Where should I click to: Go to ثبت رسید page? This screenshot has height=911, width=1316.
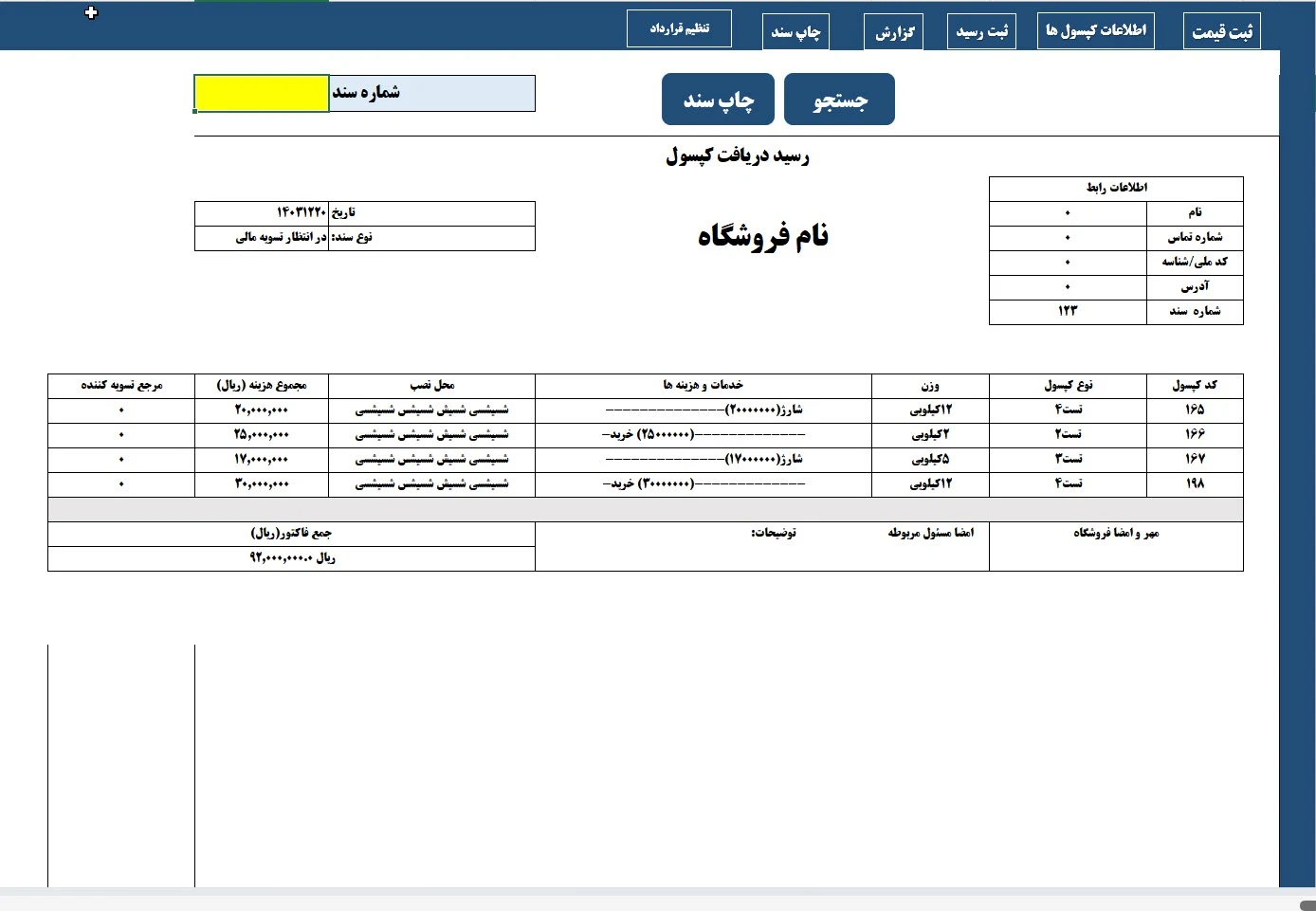pyautogui.click(x=981, y=32)
